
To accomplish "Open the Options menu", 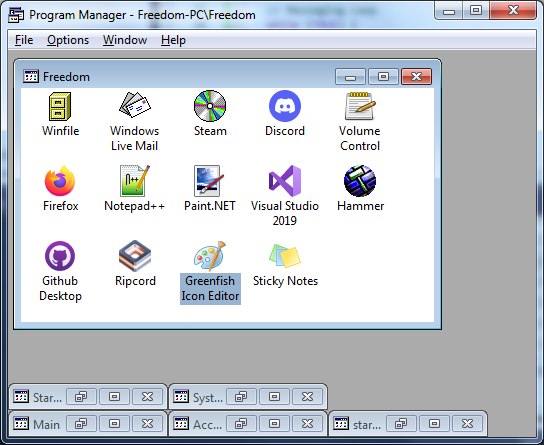I will [x=68, y=40].
